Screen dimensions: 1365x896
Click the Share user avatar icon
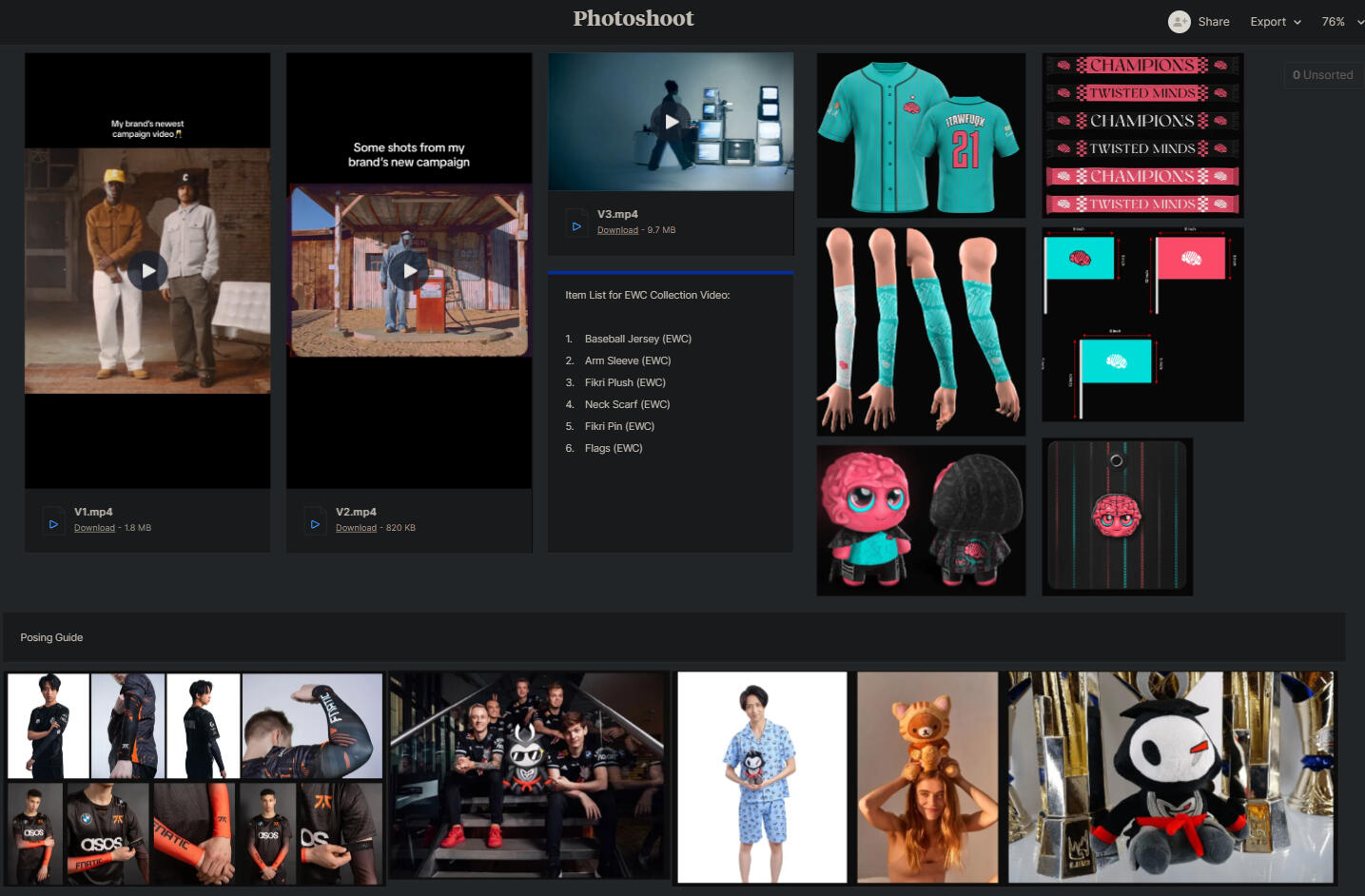point(1179,22)
